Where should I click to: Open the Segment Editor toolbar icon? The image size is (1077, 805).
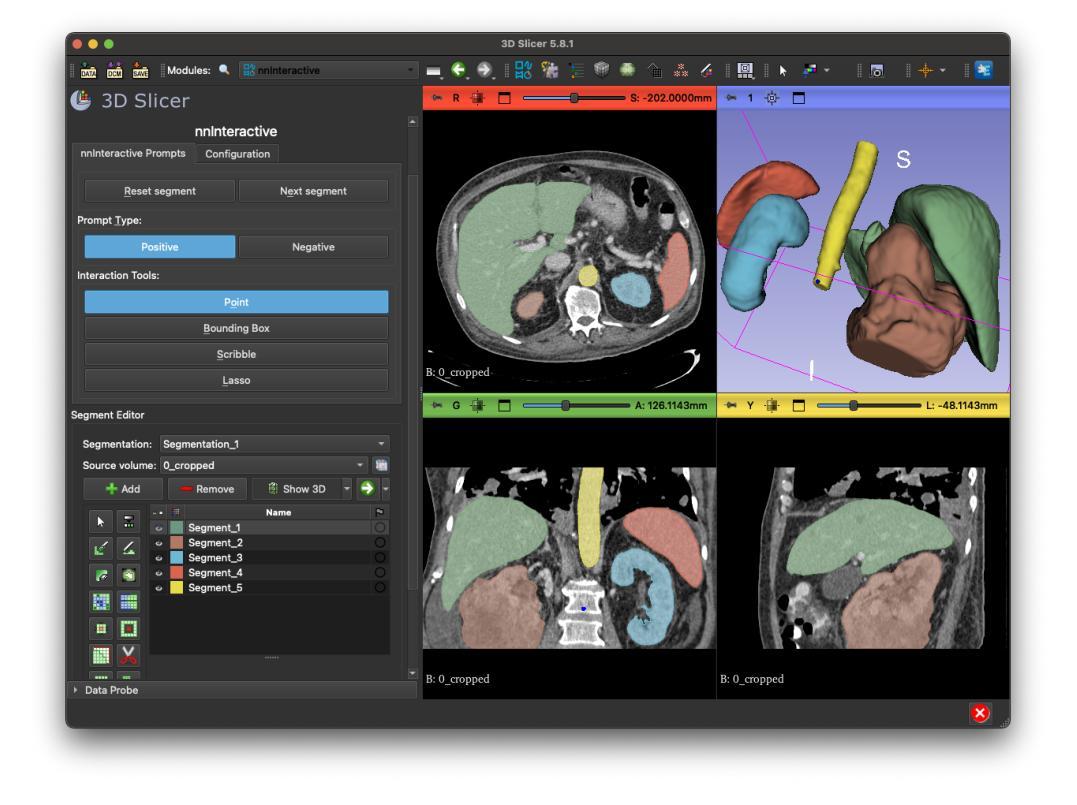coord(707,70)
